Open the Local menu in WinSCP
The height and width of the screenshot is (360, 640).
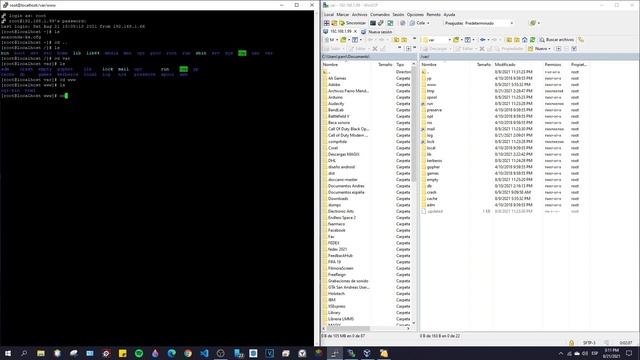tap(329, 15)
